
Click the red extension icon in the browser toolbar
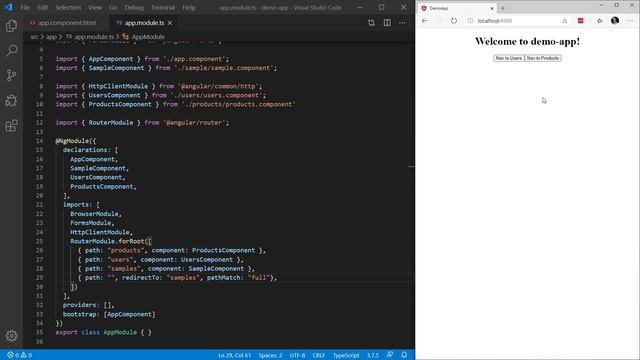pyautogui.click(x=580, y=21)
